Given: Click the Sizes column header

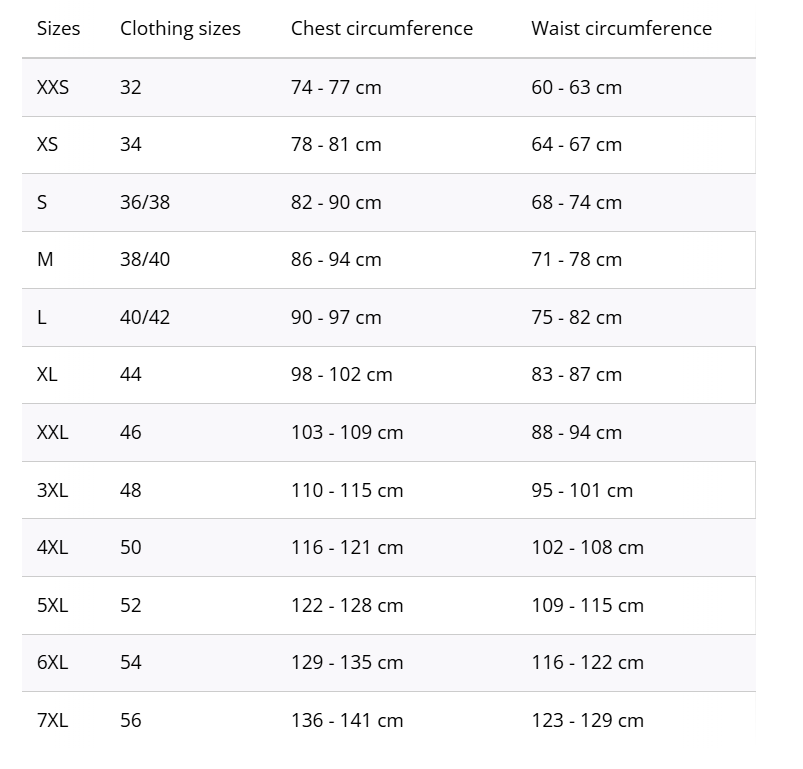Looking at the screenshot, I should point(58,28).
